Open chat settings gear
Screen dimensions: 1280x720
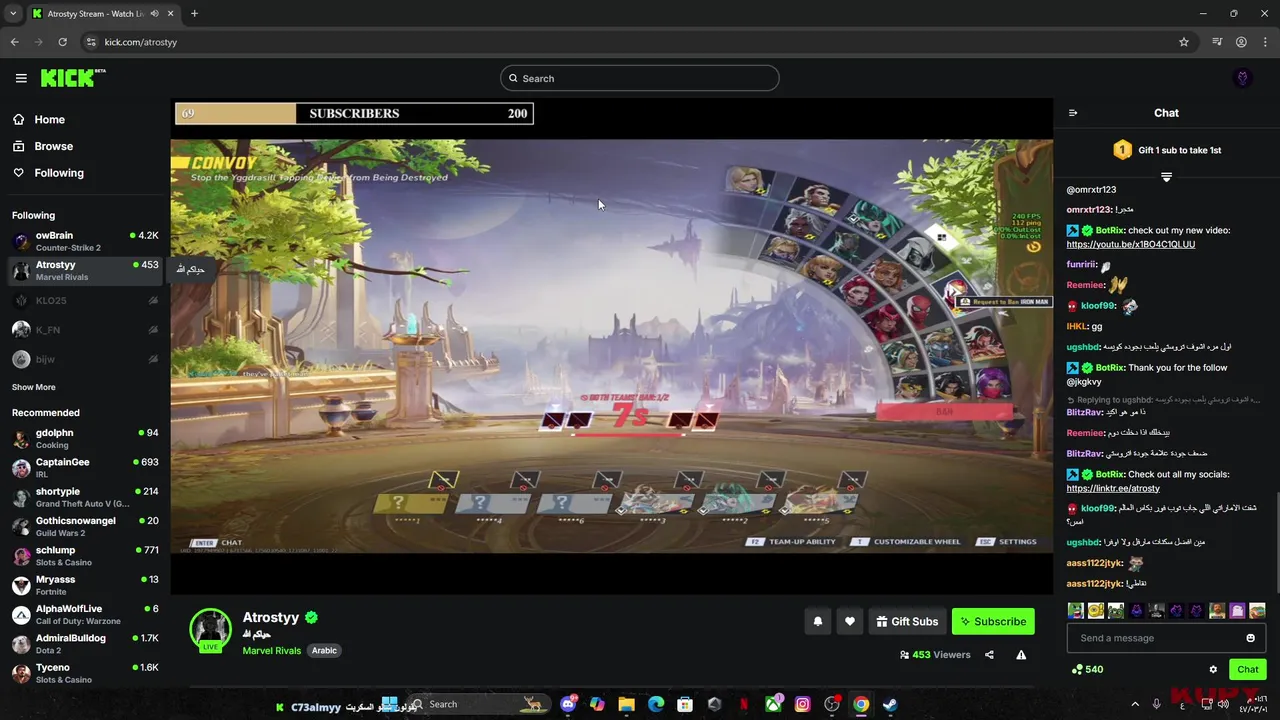1213,669
